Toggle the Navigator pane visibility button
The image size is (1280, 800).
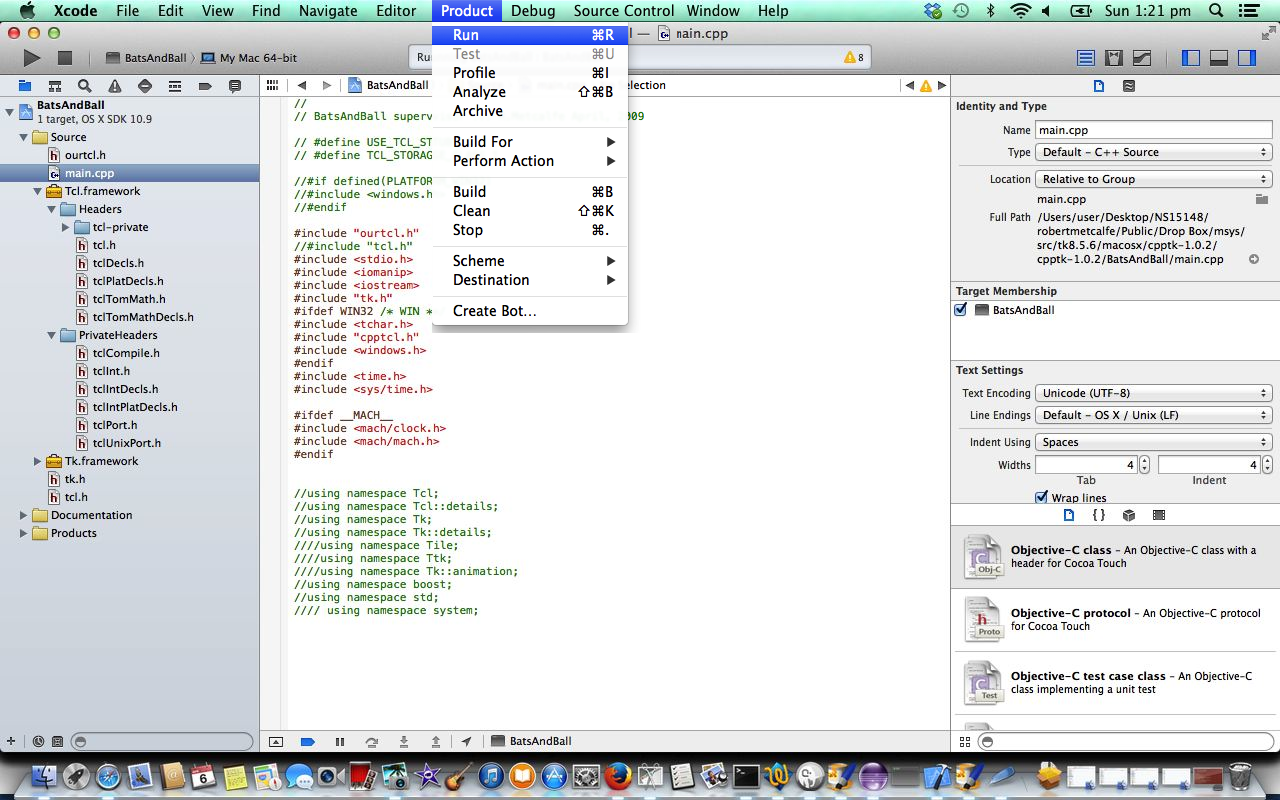[x=1191, y=58]
